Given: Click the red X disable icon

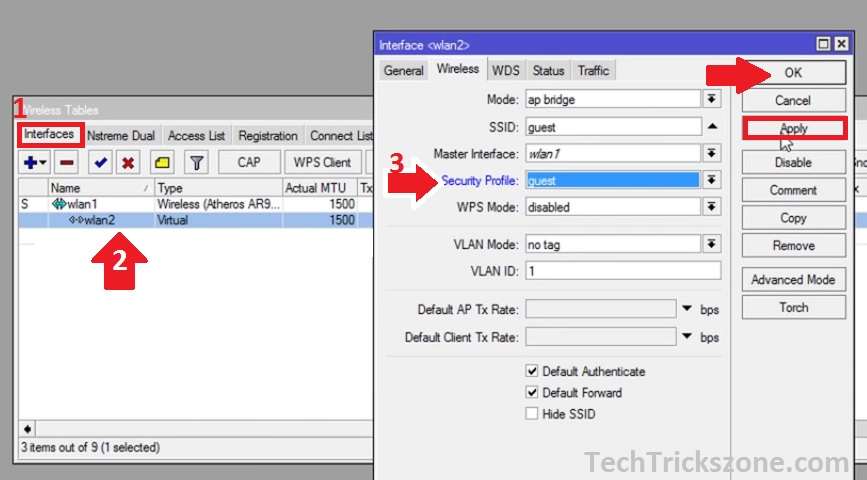Looking at the screenshot, I should click(128, 162).
